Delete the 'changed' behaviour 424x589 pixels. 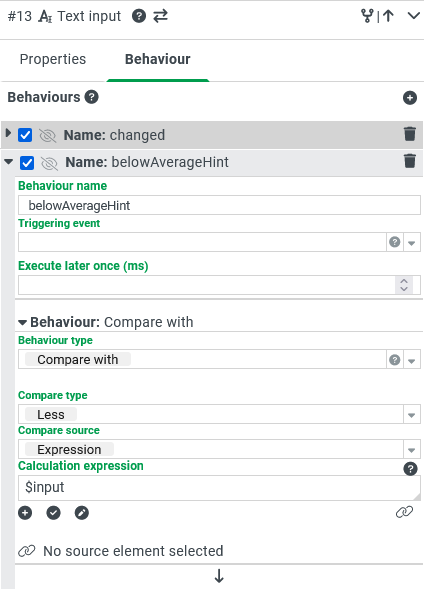tap(410, 134)
